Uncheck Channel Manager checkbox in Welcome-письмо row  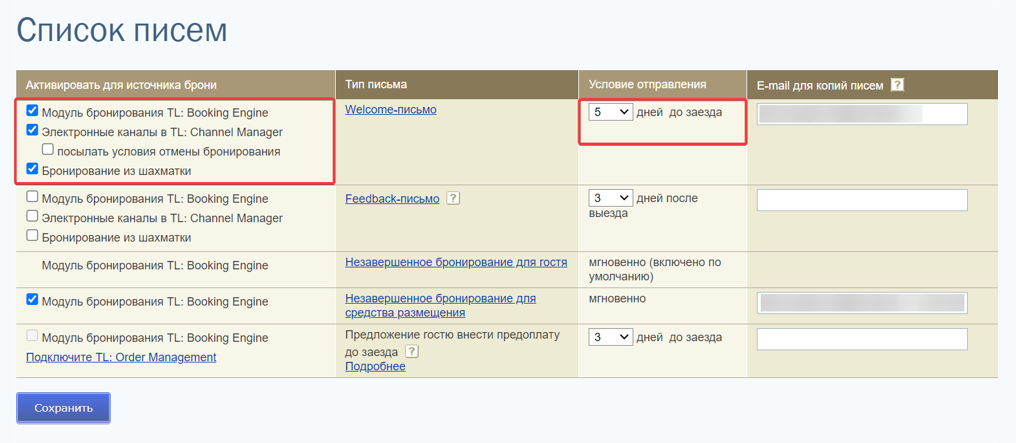(x=32, y=131)
